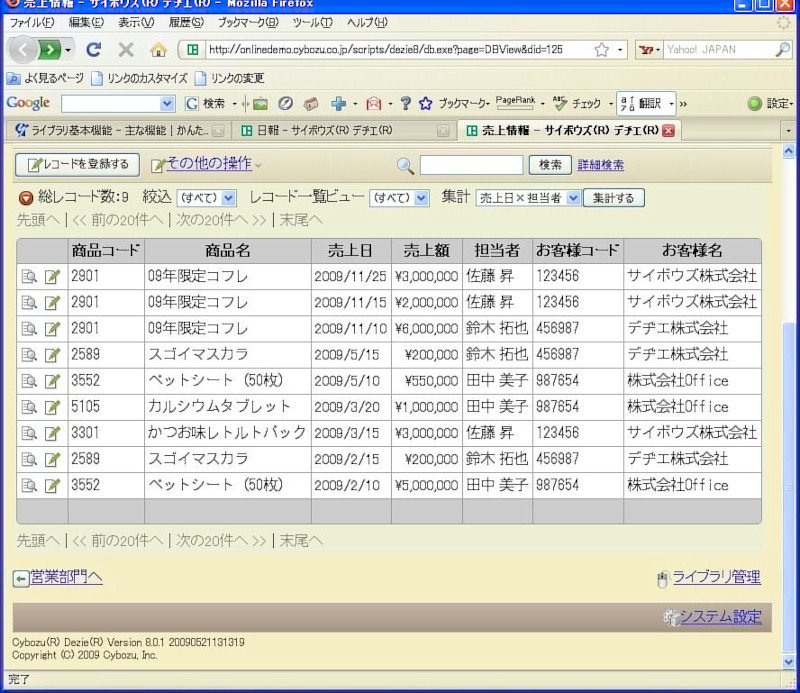The height and width of the screenshot is (693, 800).
Task: Open the ブックマーク menu
Action: point(248,22)
